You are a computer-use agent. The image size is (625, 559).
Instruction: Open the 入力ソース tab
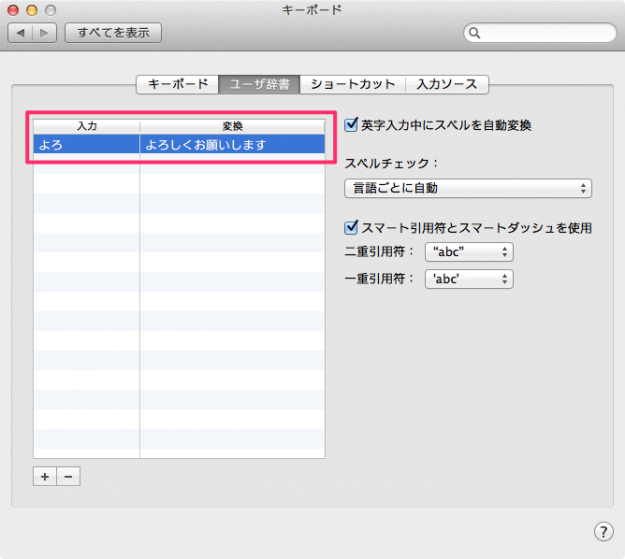(447, 84)
